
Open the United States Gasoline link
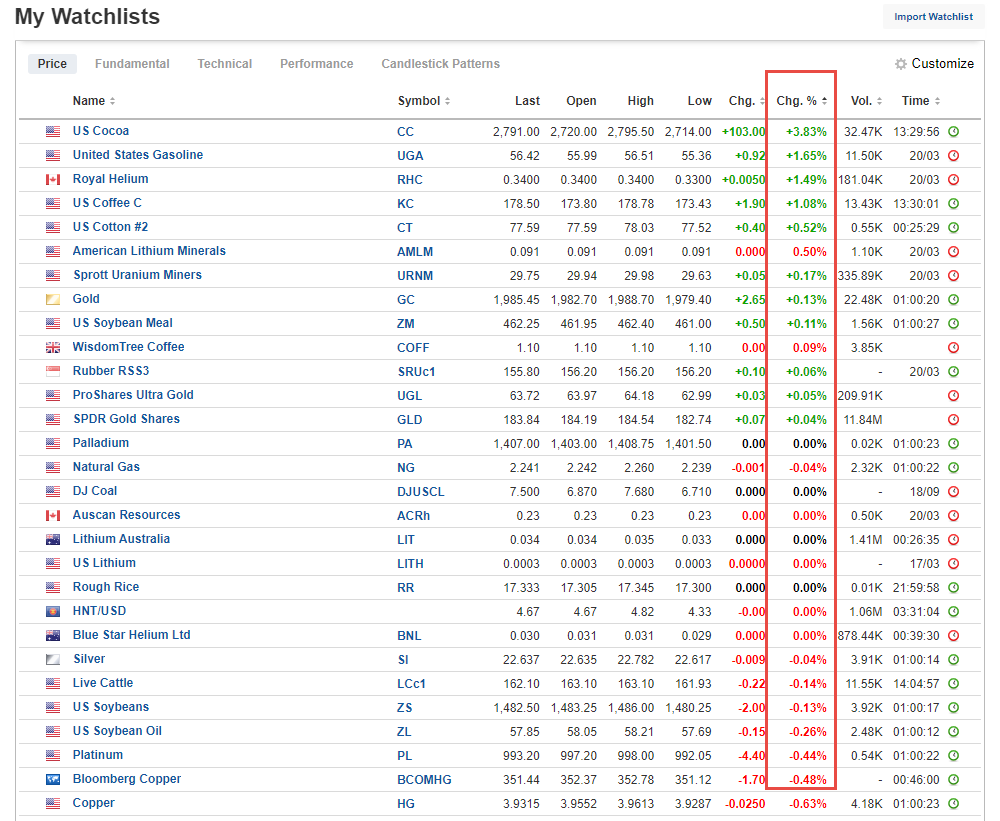point(138,155)
